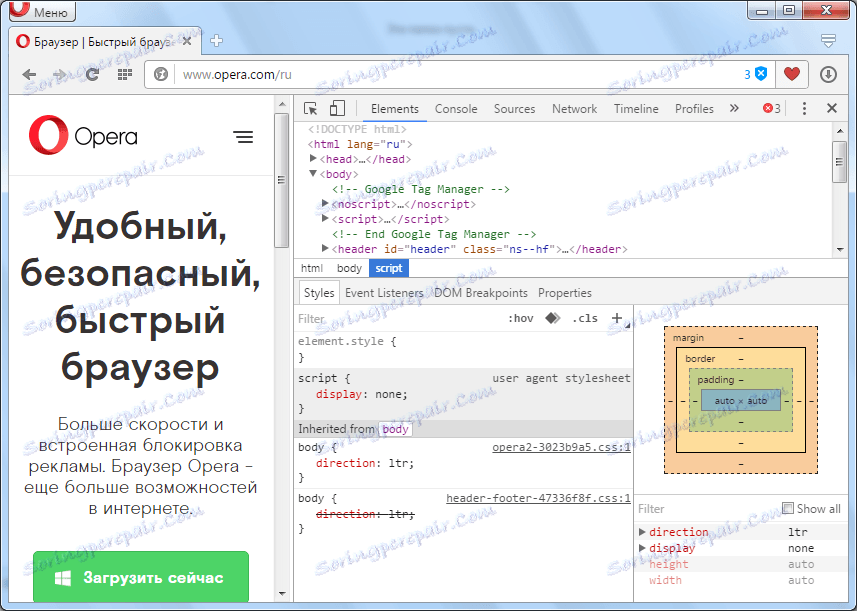Viewport: 857px width, 611px height.
Task: Switch to the Timeline tab
Action: tap(636, 109)
